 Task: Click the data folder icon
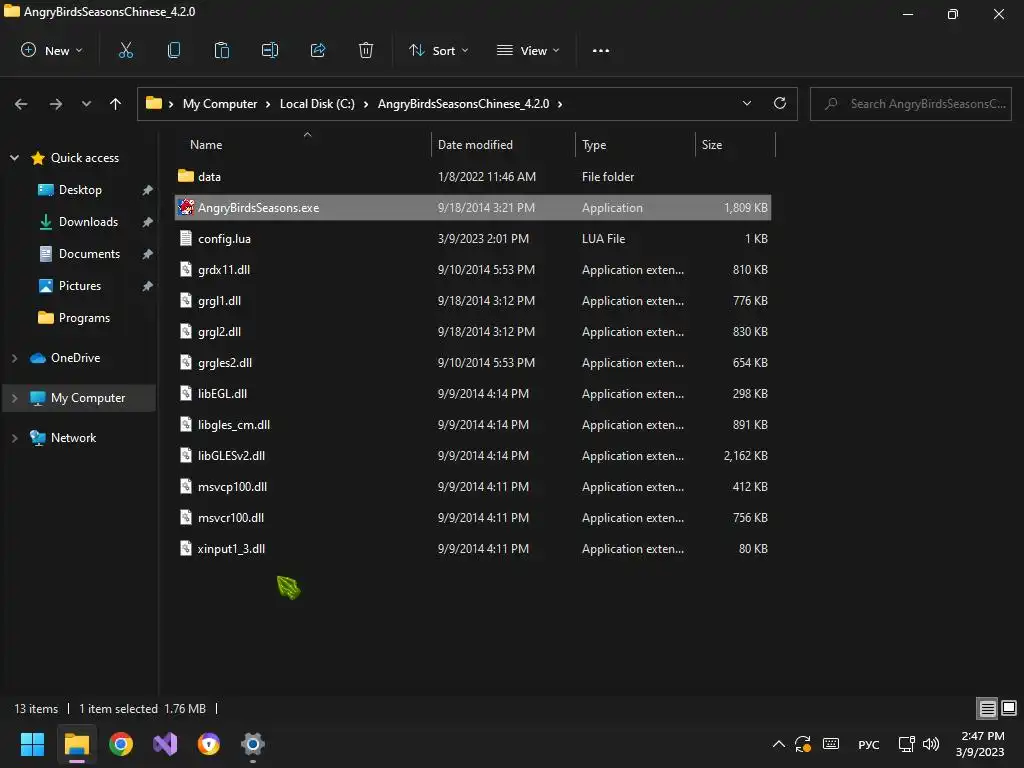[186, 176]
